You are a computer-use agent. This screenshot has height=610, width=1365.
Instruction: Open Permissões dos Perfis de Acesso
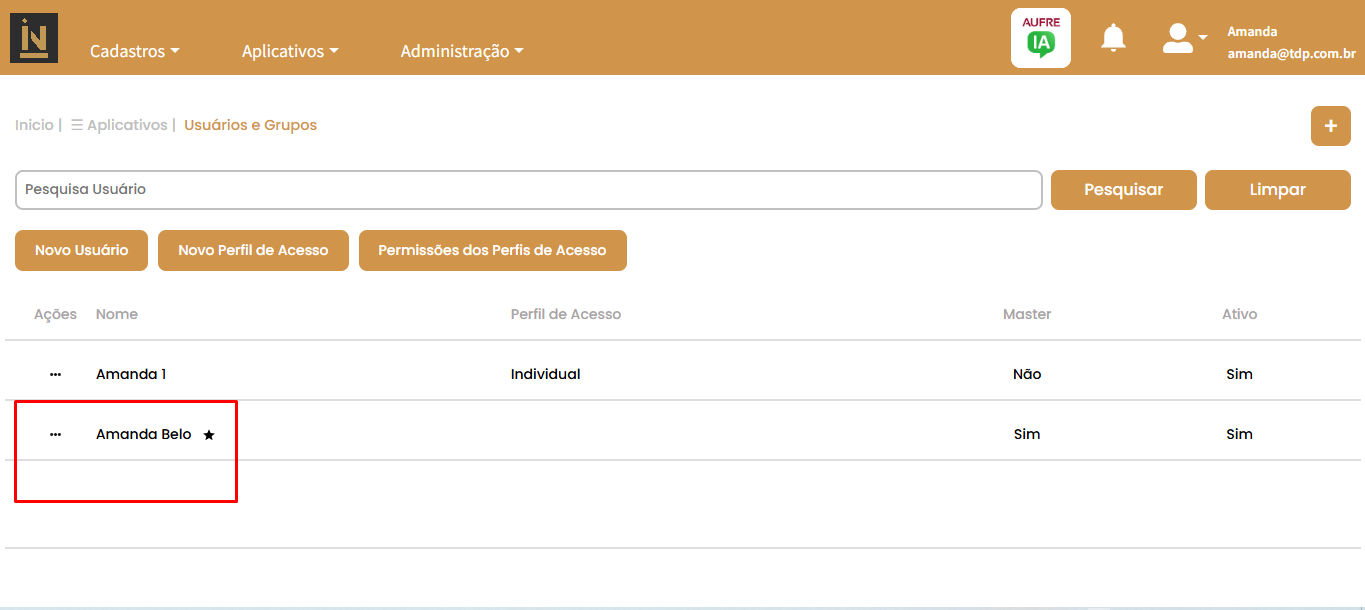pyautogui.click(x=492, y=251)
